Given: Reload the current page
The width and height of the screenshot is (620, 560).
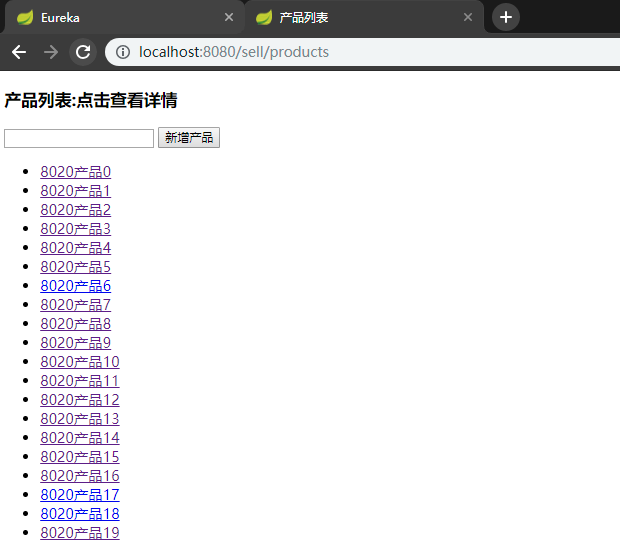Looking at the screenshot, I should point(84,52).
